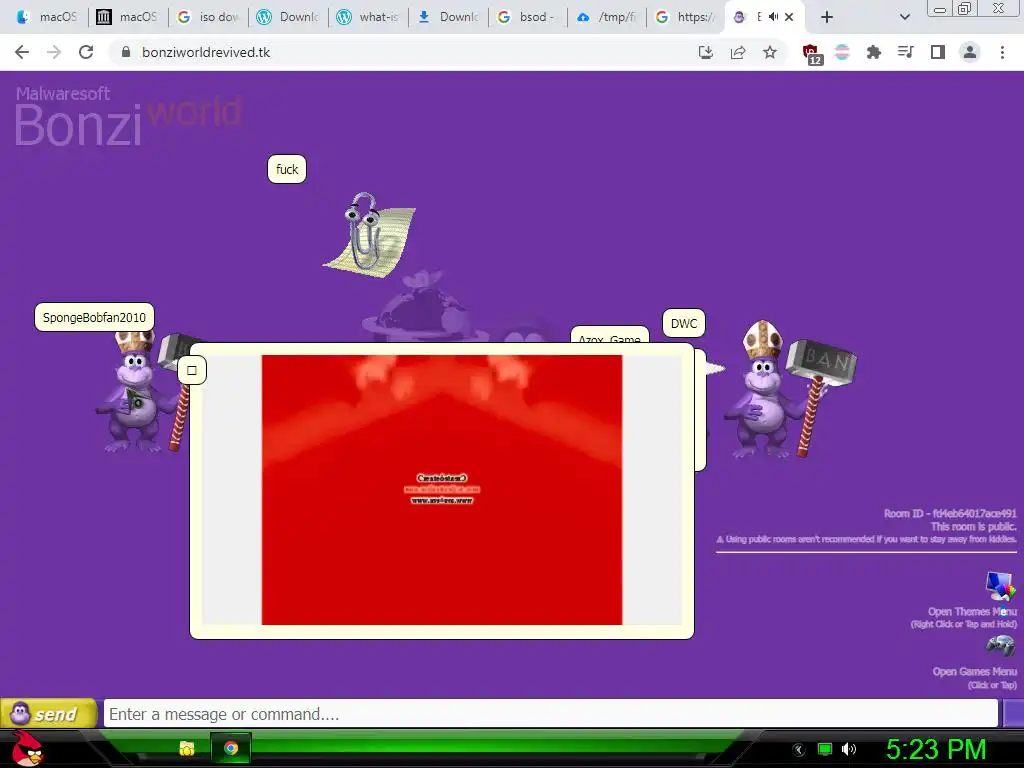Click the send button
Viewport: 1024px width, 768px height.
(x=49, y=713)
